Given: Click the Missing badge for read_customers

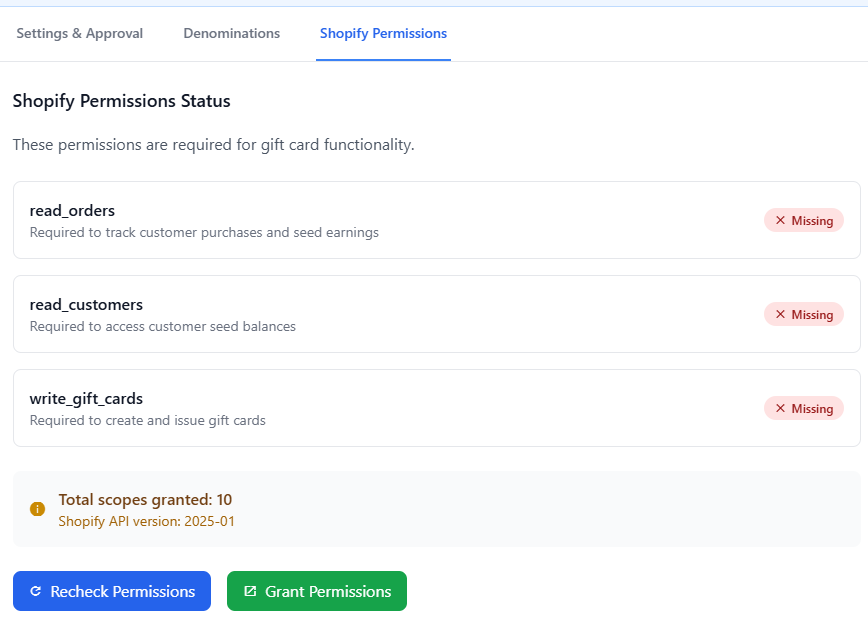Looking at the screenshot, I should (804, 314).
